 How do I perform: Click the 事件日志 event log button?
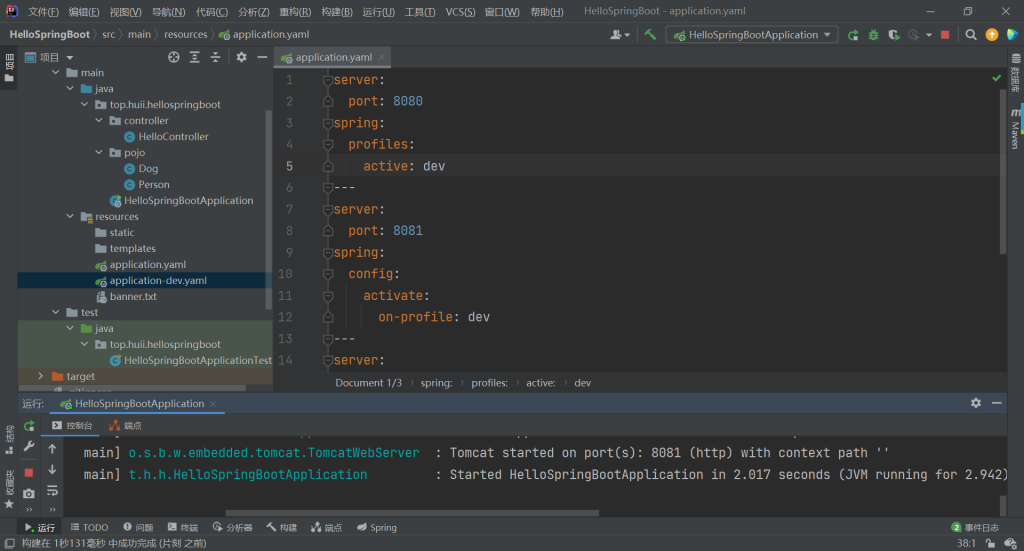pos(974,527)
